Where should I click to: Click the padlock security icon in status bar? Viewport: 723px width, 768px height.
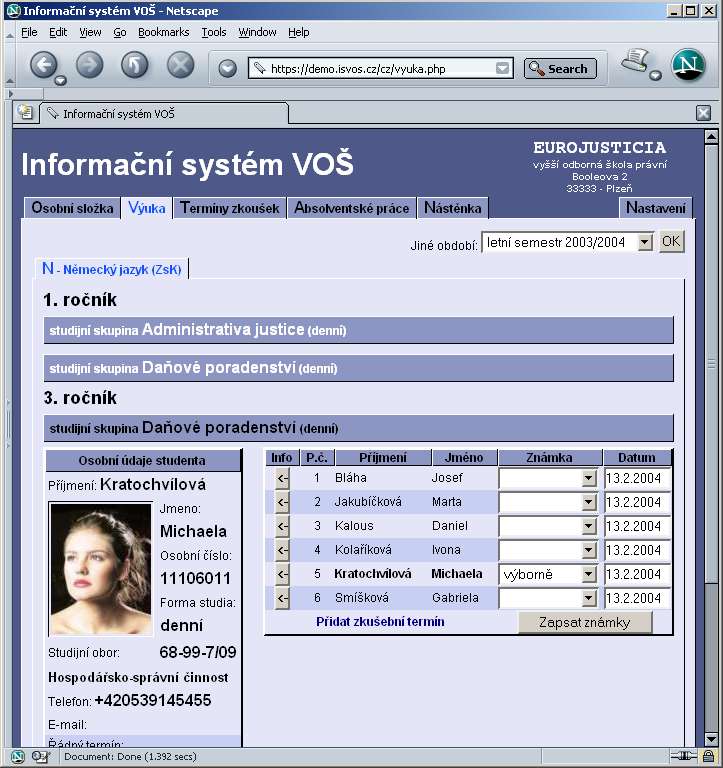tap(708, 757)
